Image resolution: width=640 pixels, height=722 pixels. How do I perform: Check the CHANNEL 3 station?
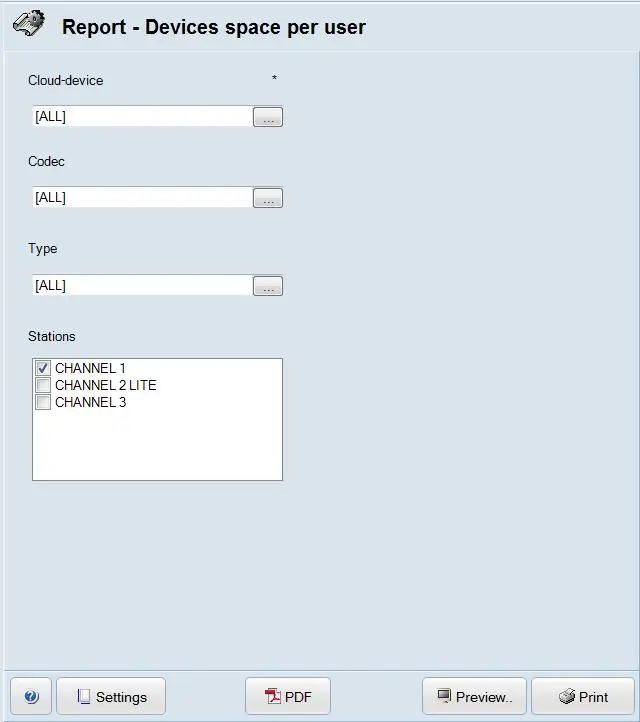[x=43, y=402]
